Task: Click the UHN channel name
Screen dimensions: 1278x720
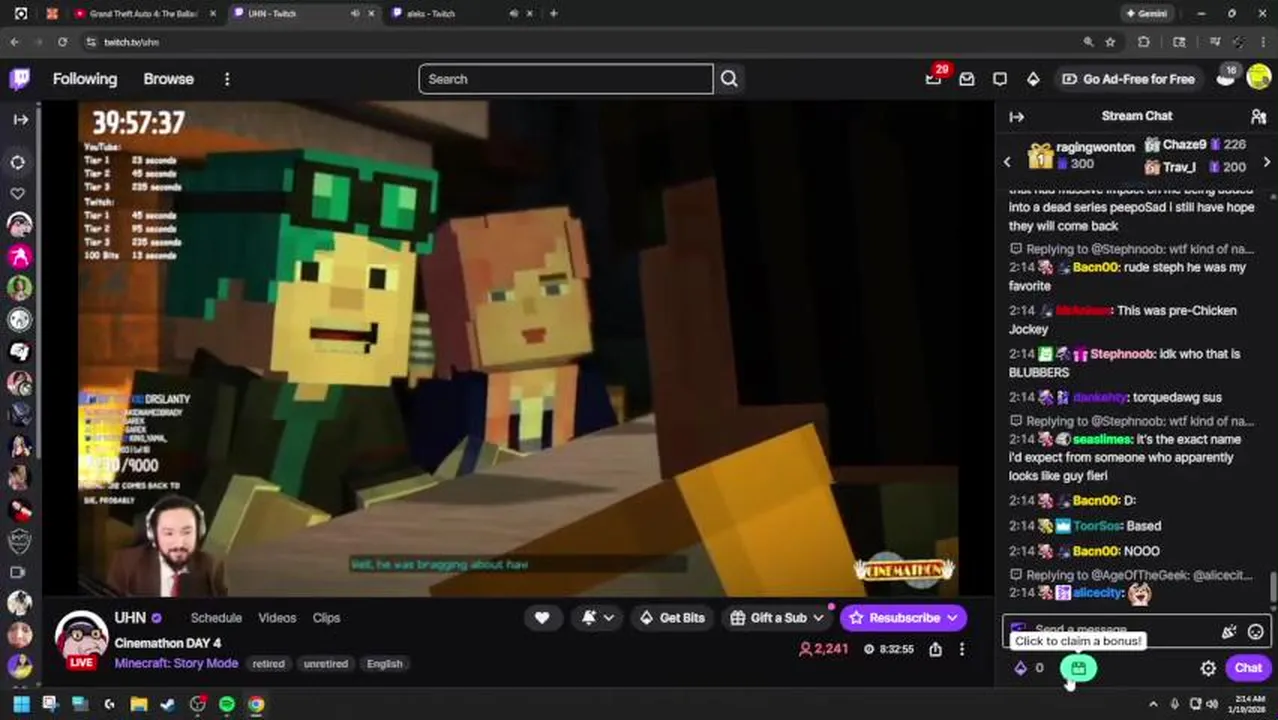Action: click(x=130, y=618)
